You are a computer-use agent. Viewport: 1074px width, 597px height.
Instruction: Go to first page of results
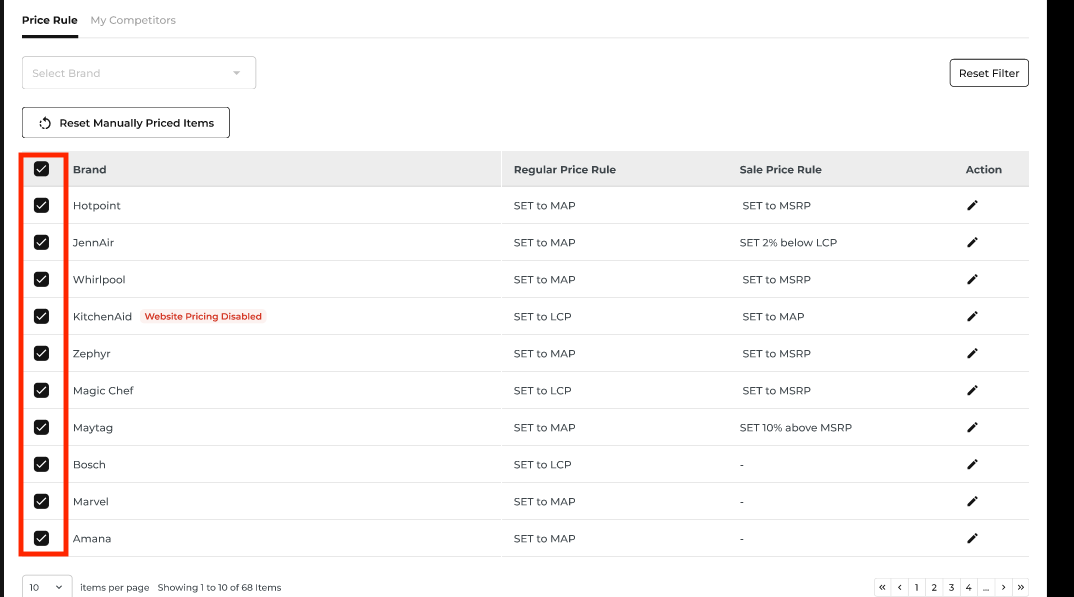(882, 587)
